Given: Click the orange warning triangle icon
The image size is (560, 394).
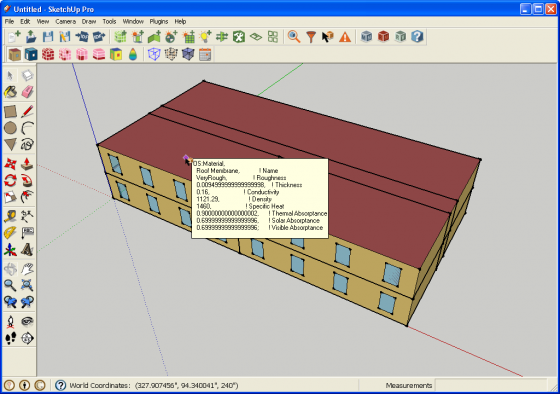Looking at the screenshot, I should coord(345,37).
